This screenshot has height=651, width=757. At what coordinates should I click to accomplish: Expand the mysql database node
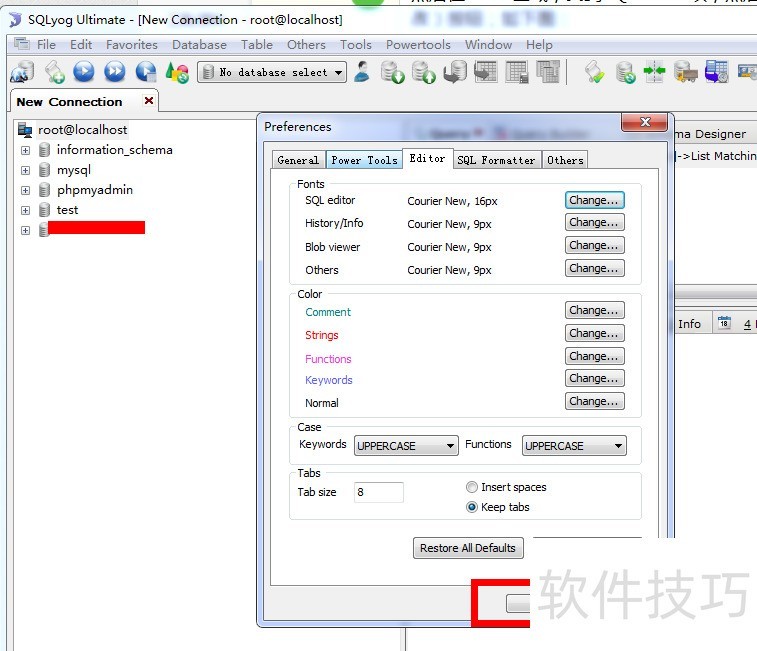(25, 170)
